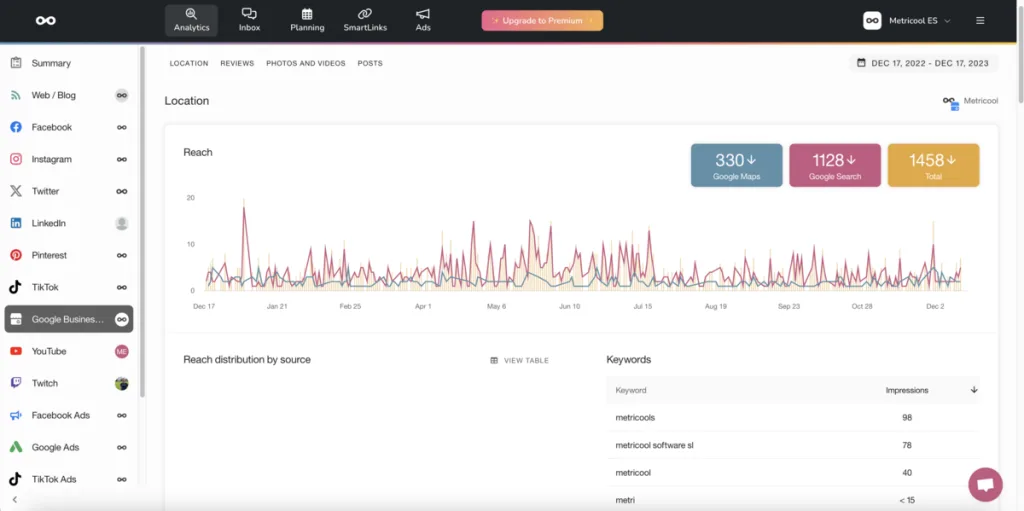Click Upgrade to Premium button
Viewport: 1024px width, 511px height.
[x=542, y=20]
